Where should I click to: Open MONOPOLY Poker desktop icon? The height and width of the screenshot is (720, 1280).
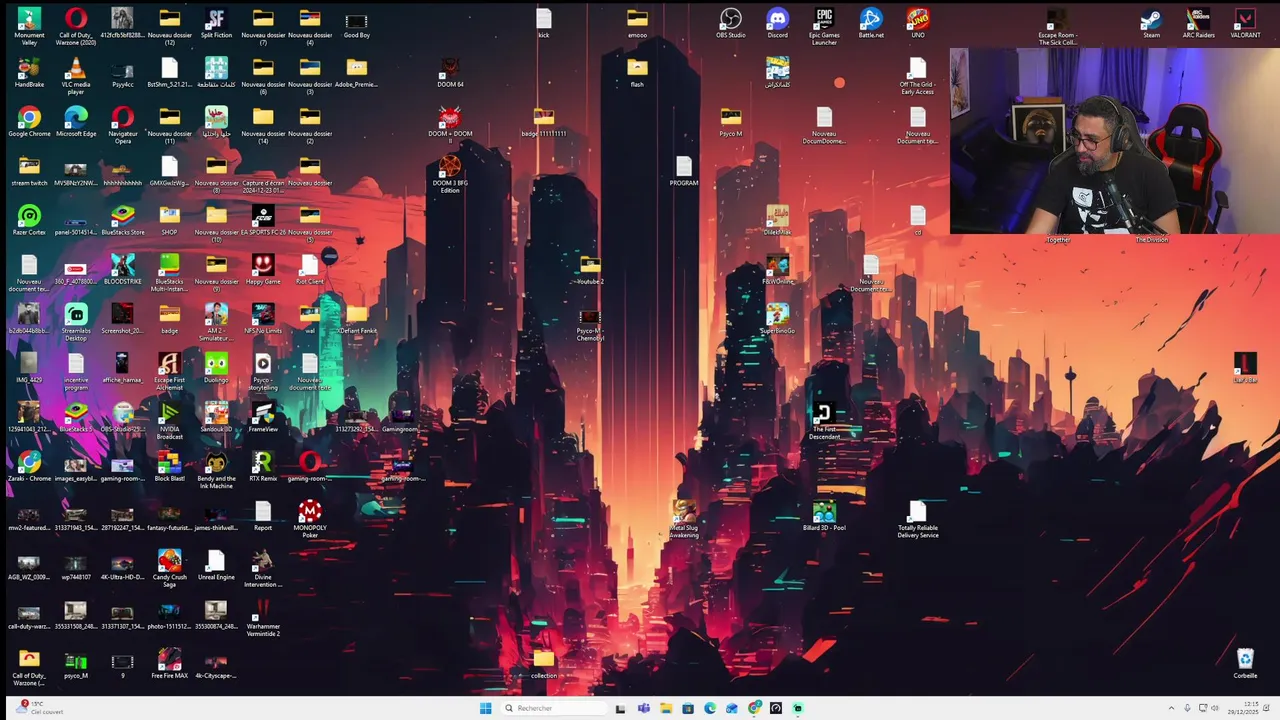310,518
